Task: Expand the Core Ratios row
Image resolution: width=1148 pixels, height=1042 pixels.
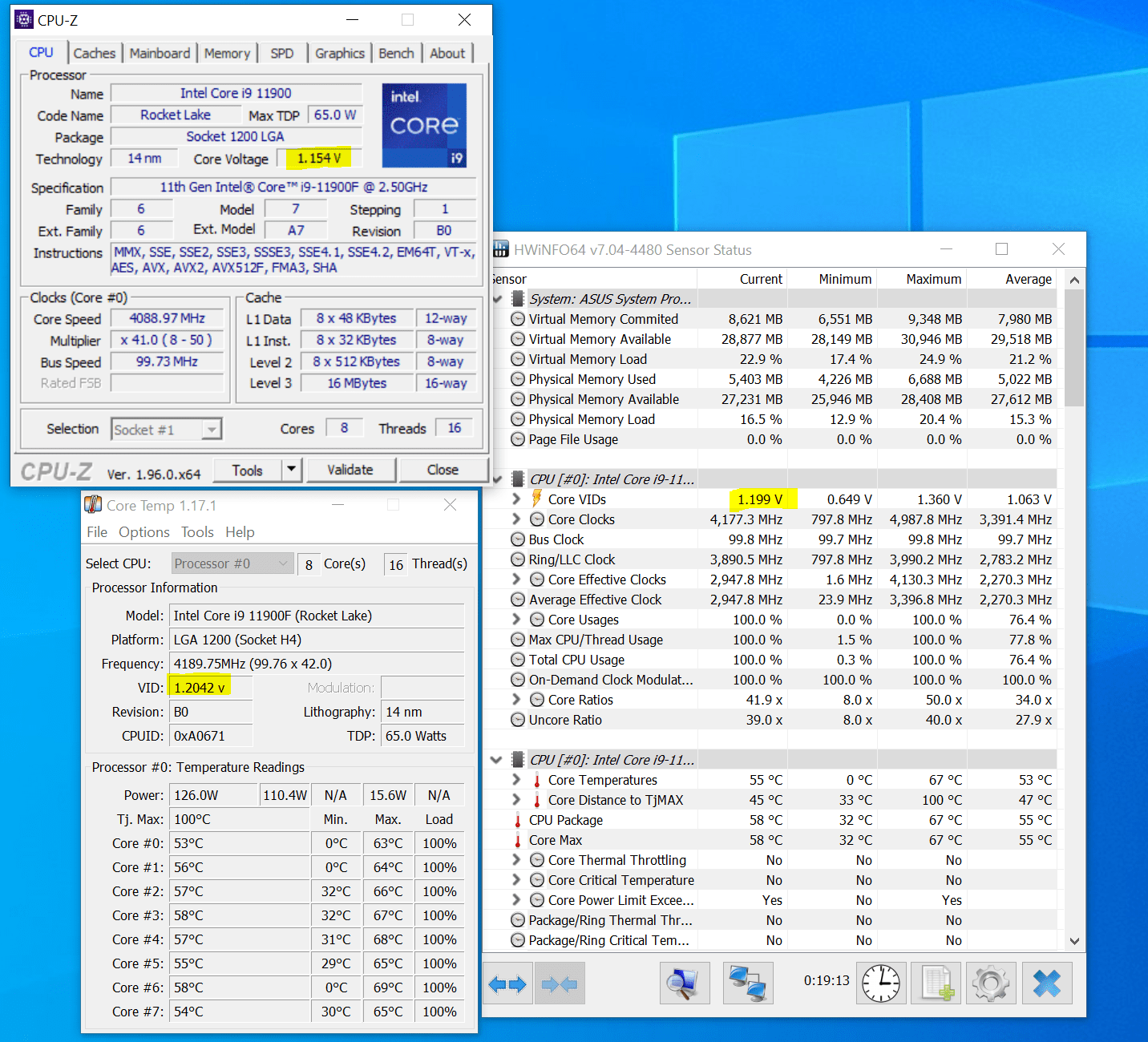Action: pos(516,699)
